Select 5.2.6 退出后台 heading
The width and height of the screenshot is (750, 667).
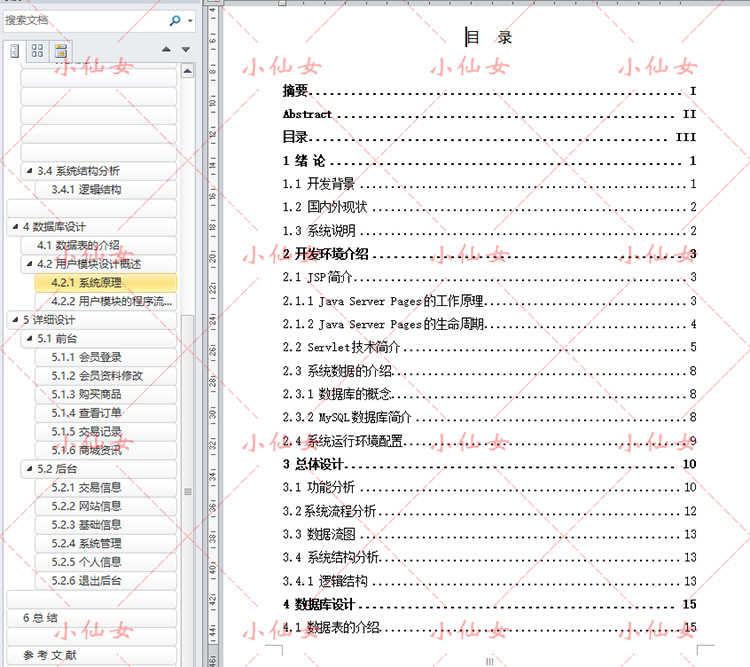105,581
